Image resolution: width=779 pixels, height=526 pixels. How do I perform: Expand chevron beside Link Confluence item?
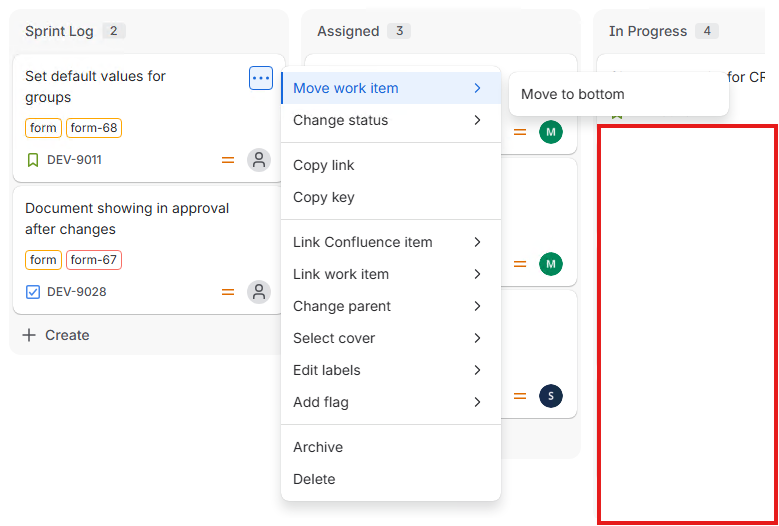tap(477, 242)
